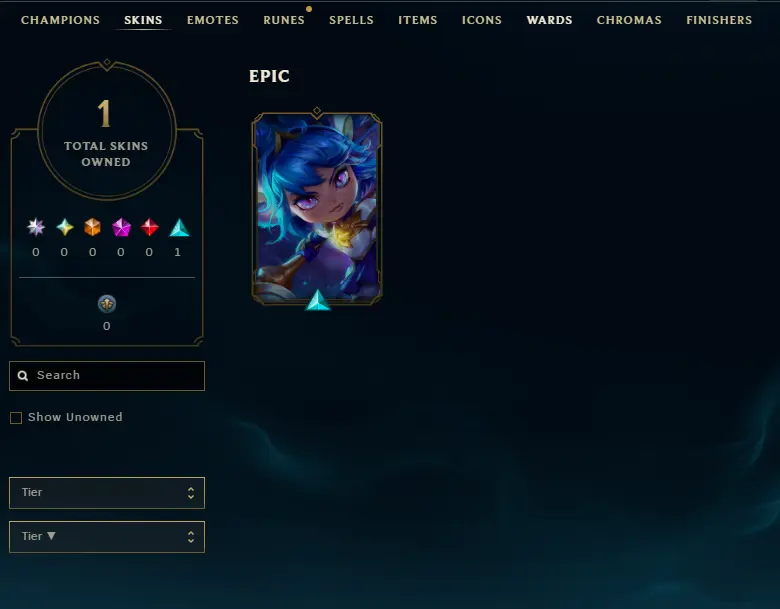Click the Mythic tier yellow diamond gem icon

[65, 227]
